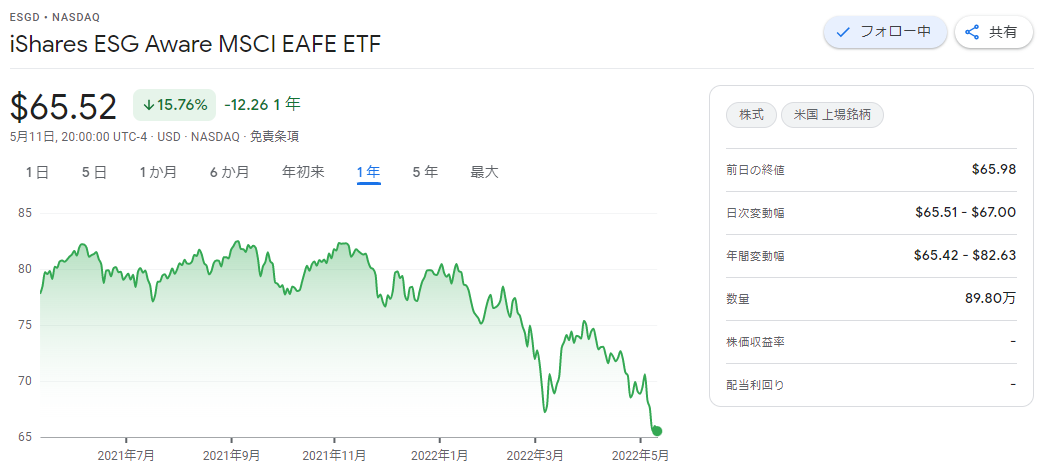Click the 株式 tag chip

[751, 115]
